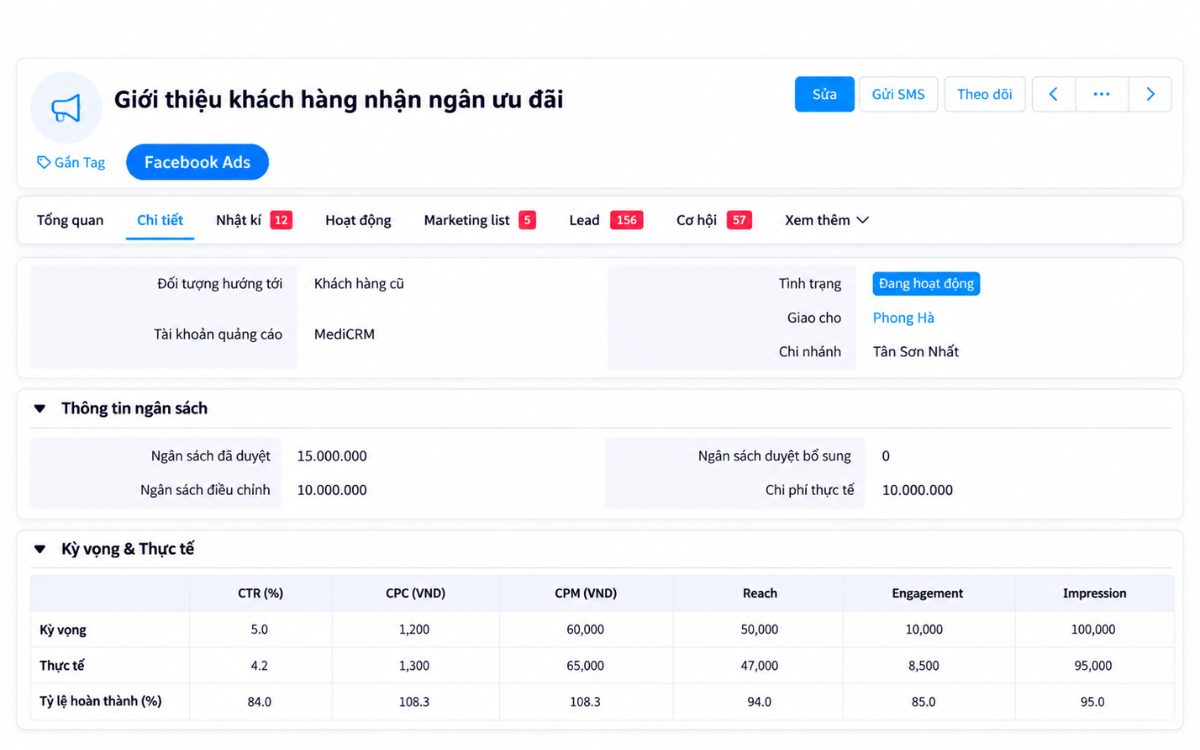The width and height of the screenshot is (1200, 750).
Task: Click the megaphone campaign icon
Action: (x=66, y=108)
